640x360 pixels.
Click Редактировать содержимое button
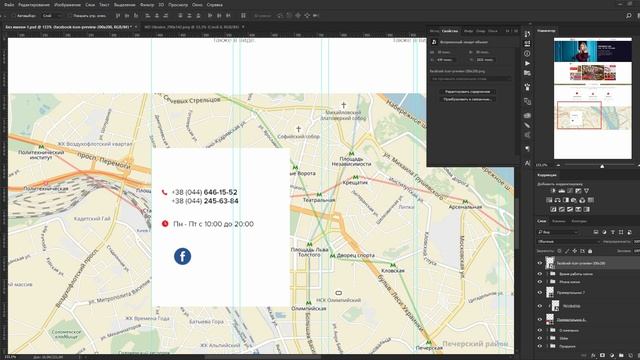click(x=468, y=92)
